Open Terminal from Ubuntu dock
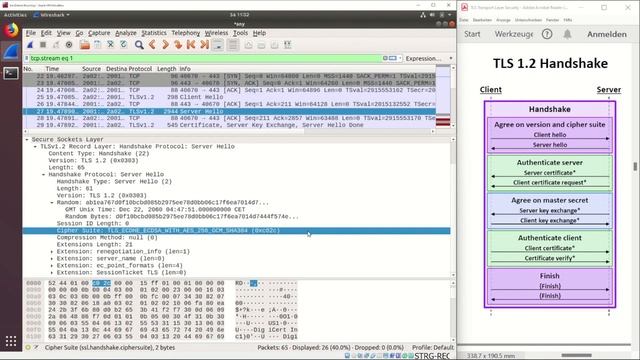The width and height of the screenshot is (640, 360). (11, 73)
